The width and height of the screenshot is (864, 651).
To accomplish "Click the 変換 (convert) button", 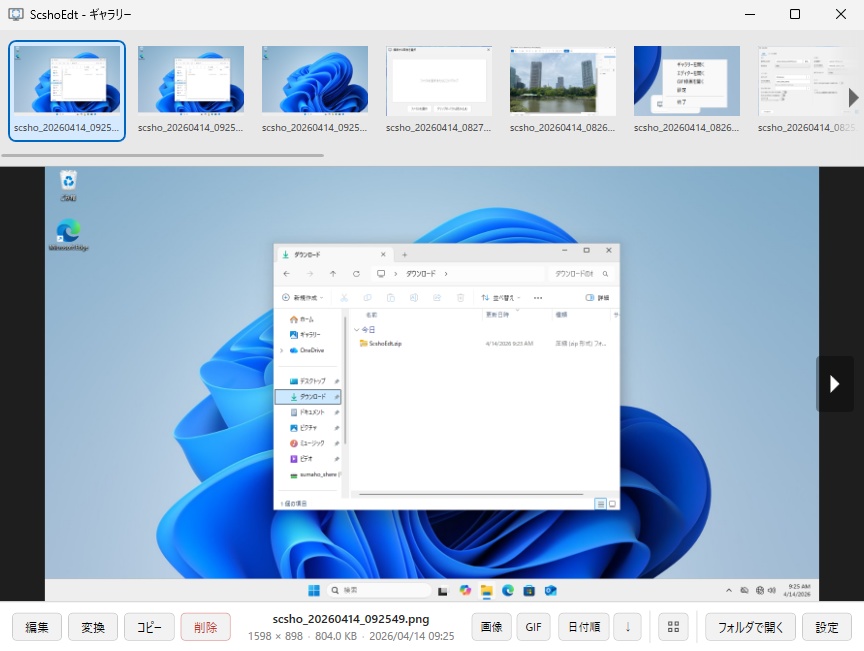I will (x=93, y=627).
